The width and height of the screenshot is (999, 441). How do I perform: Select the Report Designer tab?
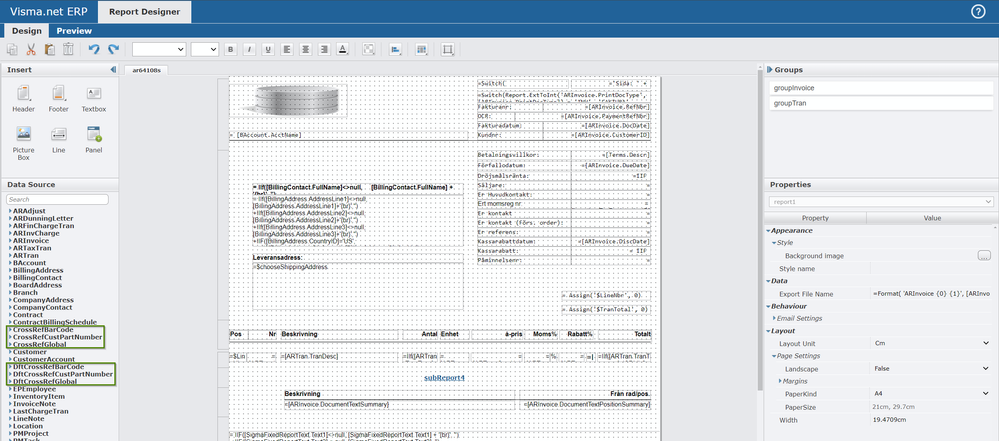144,11
